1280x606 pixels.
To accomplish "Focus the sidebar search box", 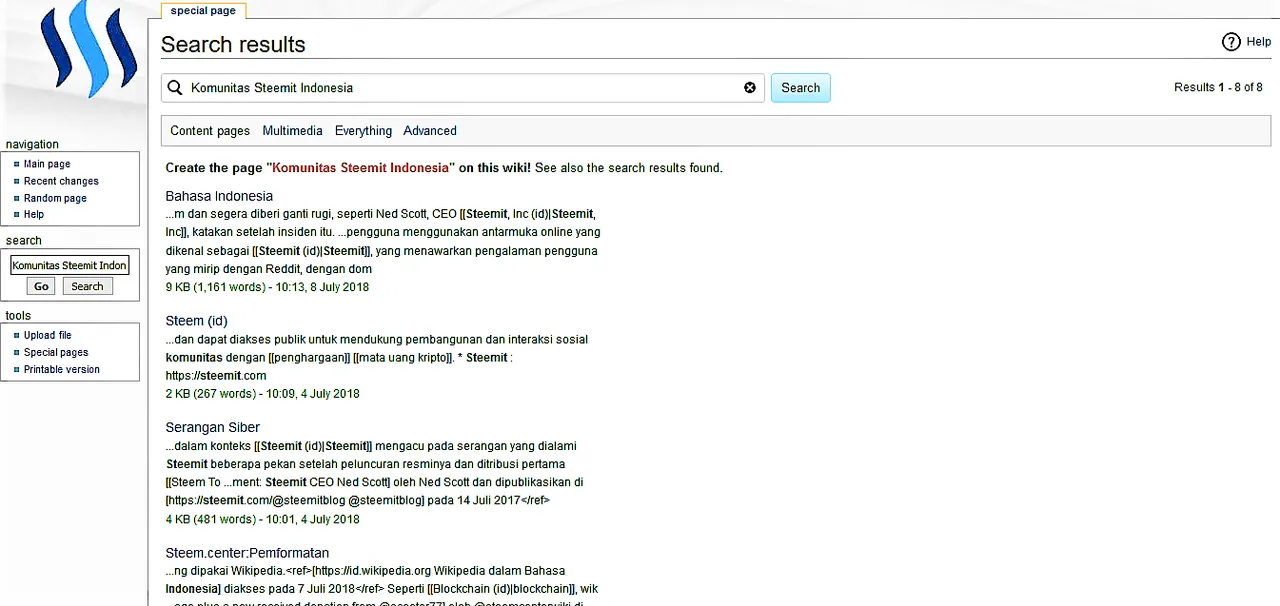I will coord(70,265).
